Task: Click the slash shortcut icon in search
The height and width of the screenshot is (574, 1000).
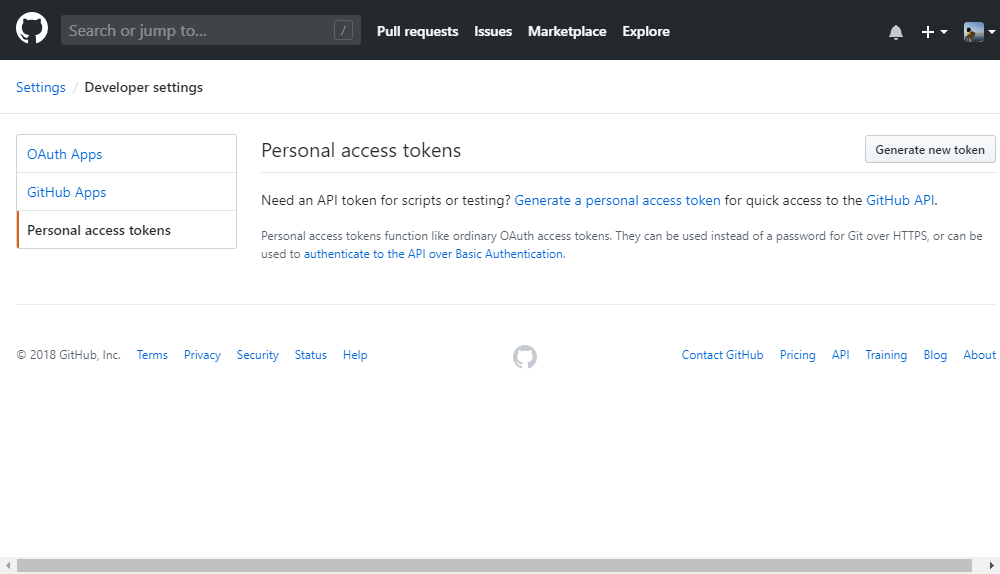Action: click(x=343, y=30)
